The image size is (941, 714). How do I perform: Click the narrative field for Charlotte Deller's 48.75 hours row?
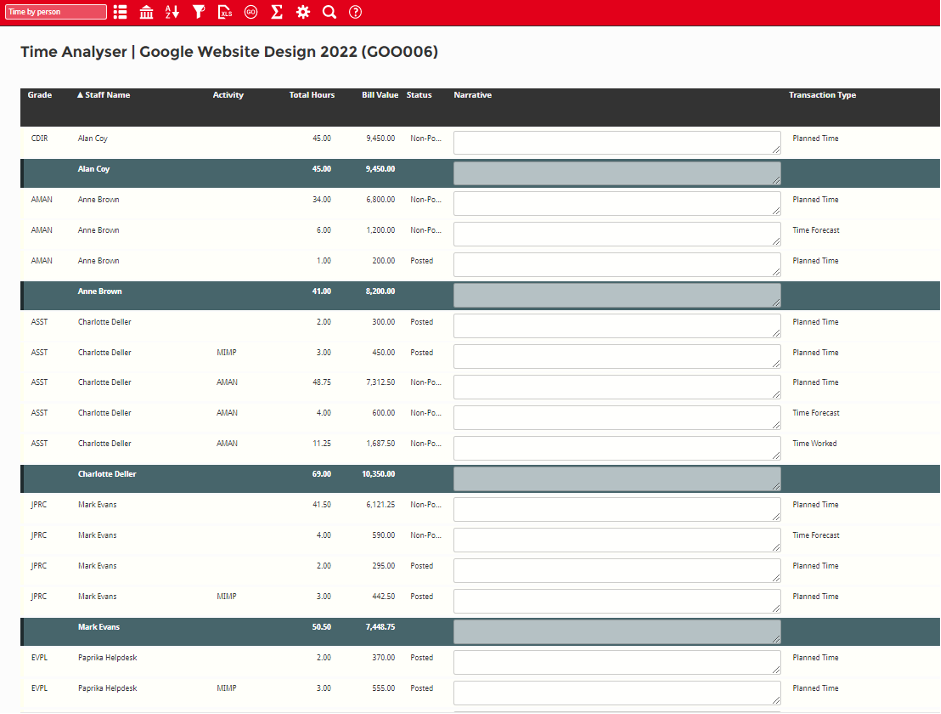point(616,386)
